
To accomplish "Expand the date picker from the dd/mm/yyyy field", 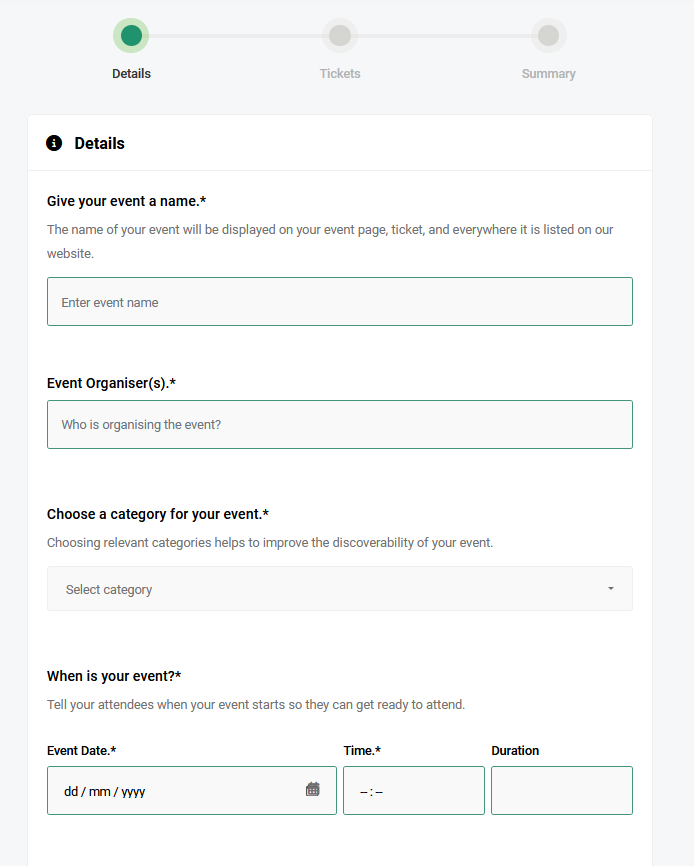I will click(x=180, y=790).
